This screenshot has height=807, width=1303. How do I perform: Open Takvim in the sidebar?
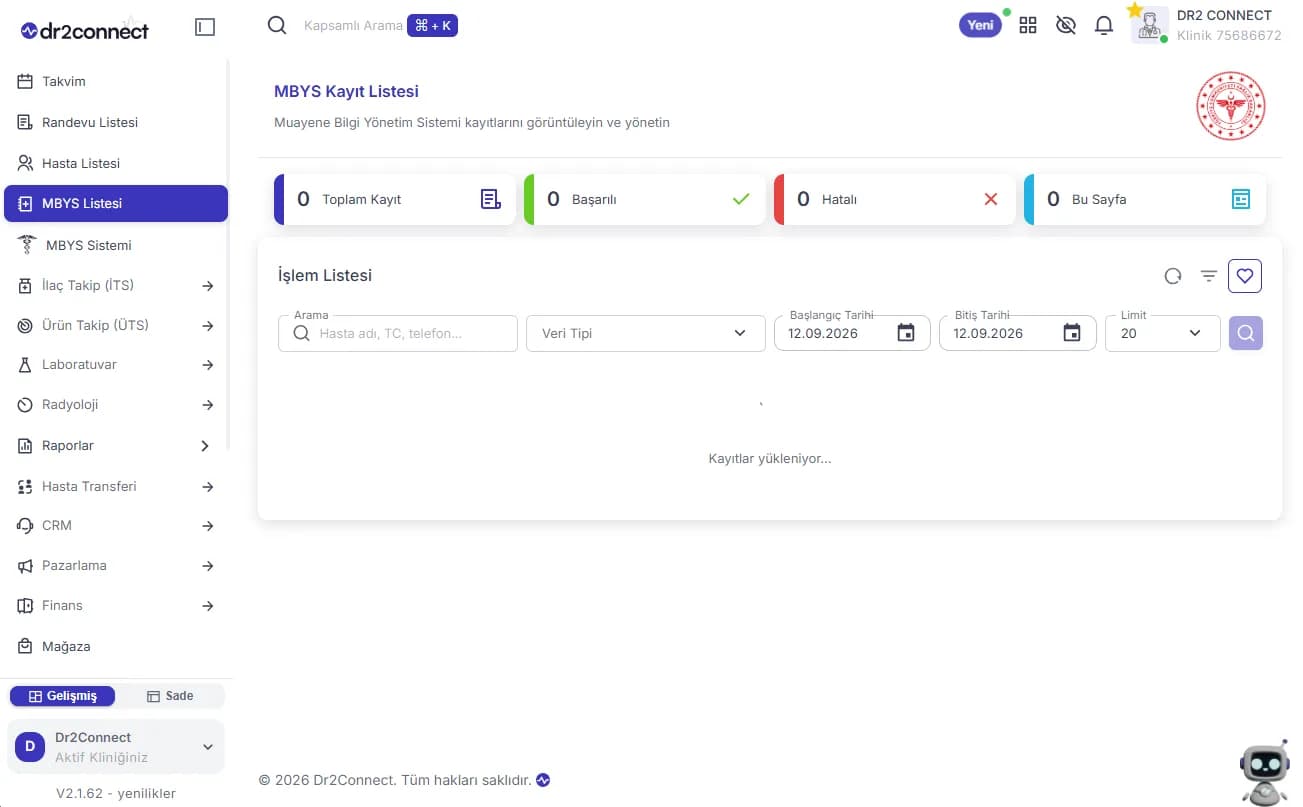pyautogui.click(x=116, y=82)
